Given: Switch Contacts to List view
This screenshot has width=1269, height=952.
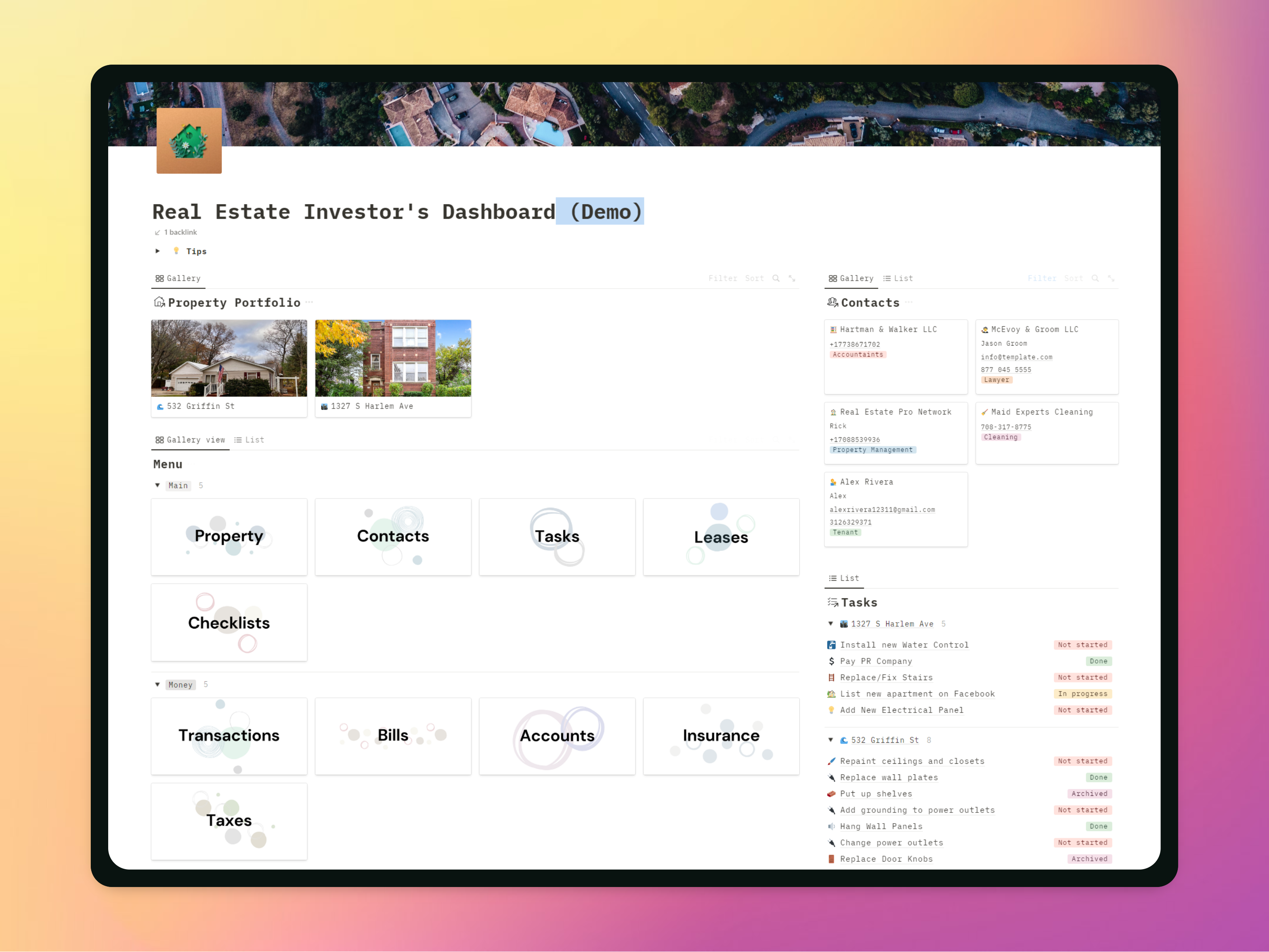Looking at the screenshot, I should [898, 278].
